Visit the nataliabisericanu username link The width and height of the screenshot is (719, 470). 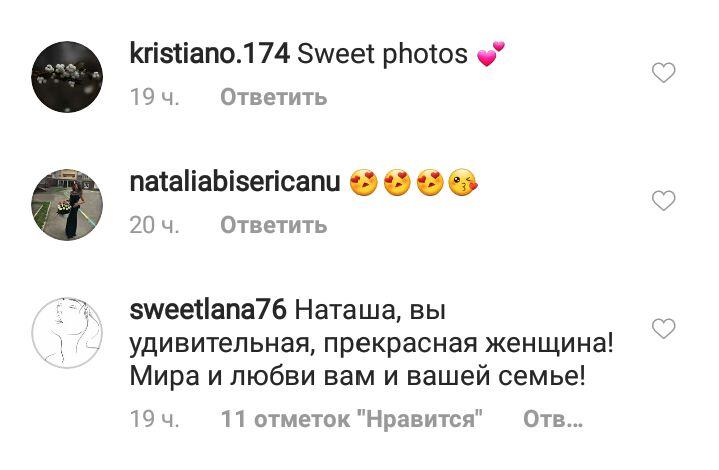pos(235,182)
